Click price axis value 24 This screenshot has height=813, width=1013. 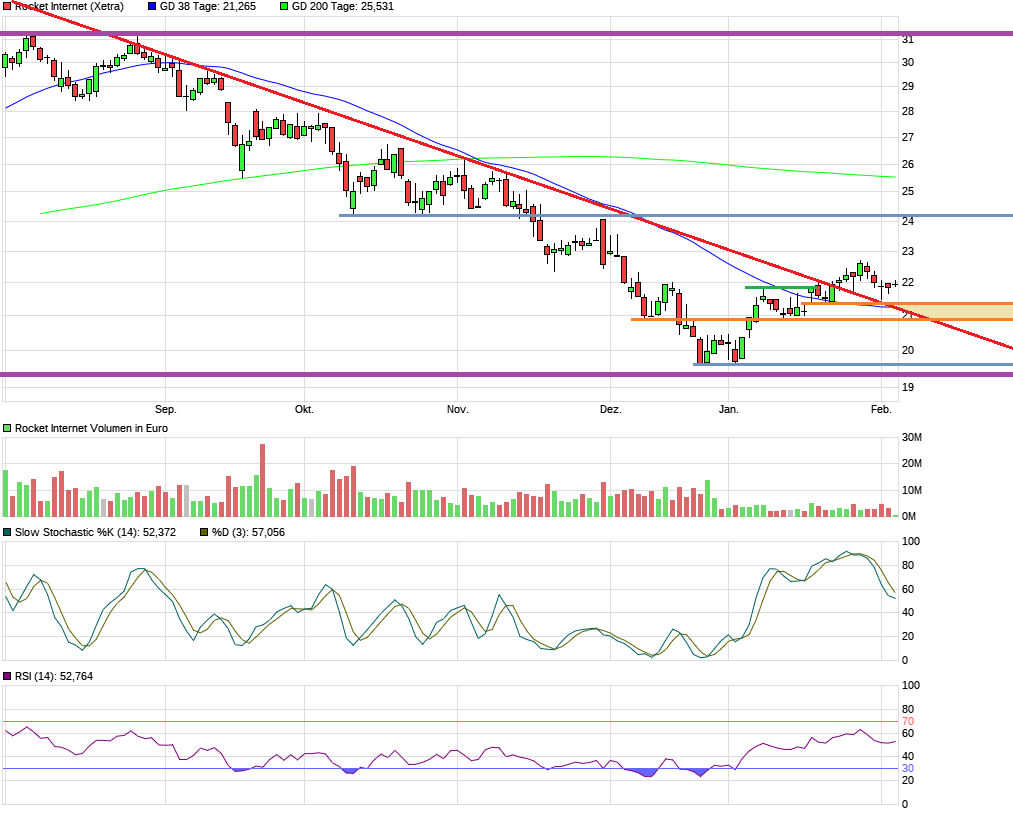point(908,222)
